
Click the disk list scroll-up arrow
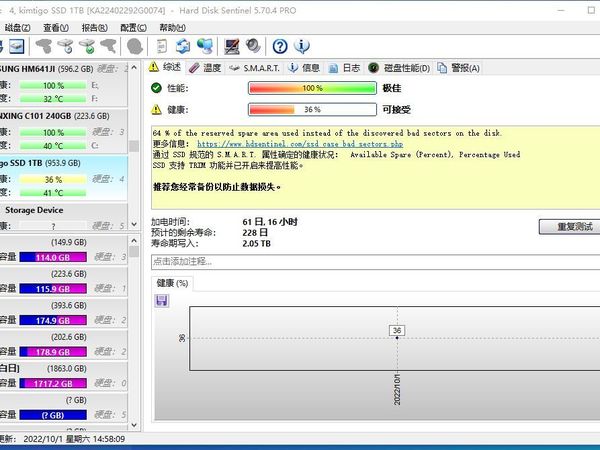click(x=134, y=67)
